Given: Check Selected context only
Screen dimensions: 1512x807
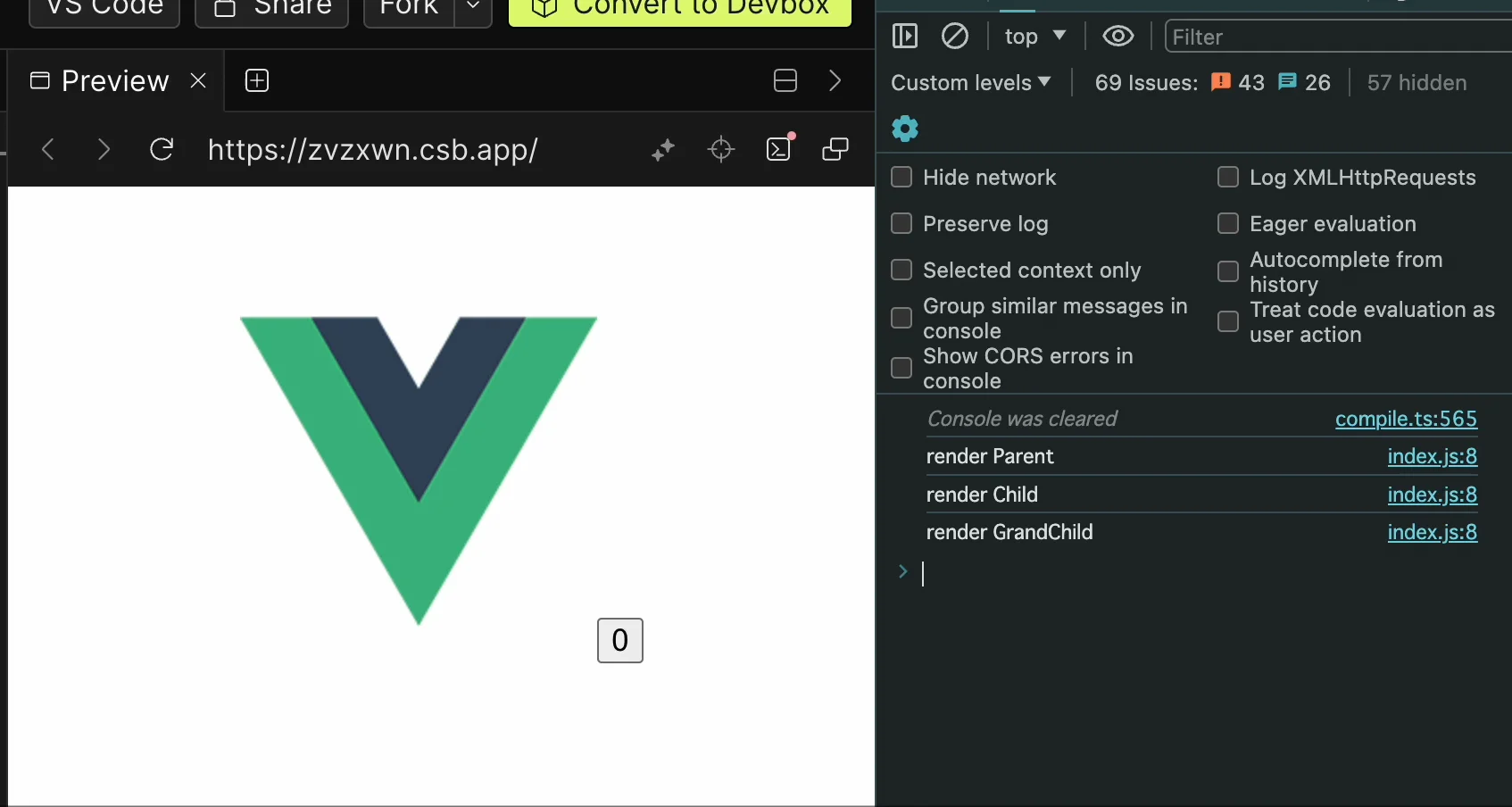Looking at the screenshot, I should 901,270.
